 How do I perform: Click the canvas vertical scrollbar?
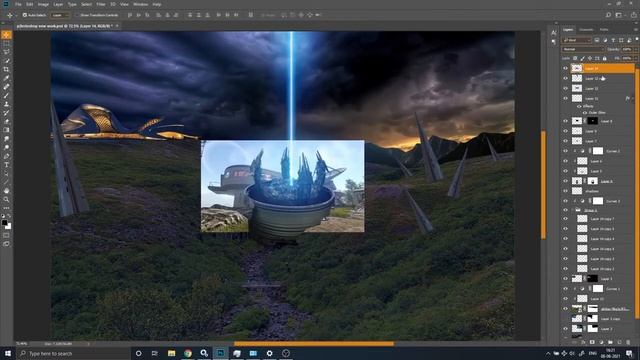pos(543,185)
